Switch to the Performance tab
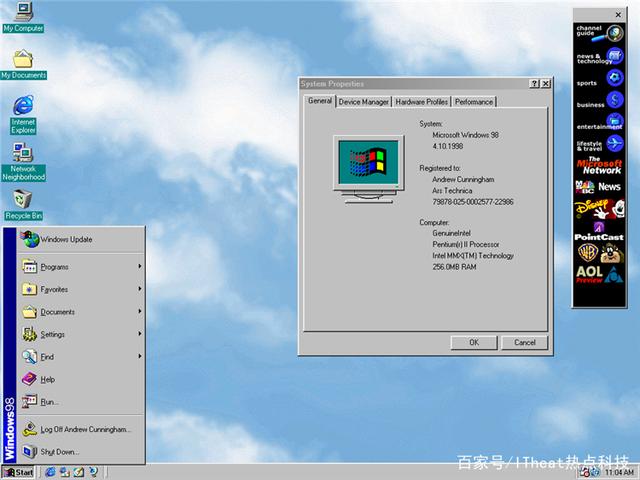Image resolution: width=640 pixels, height=480 pixels. coord(473,102)
